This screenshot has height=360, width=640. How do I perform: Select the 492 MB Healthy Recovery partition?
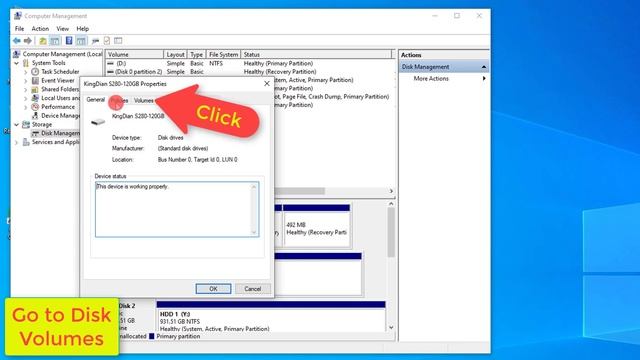pos(317,226)
